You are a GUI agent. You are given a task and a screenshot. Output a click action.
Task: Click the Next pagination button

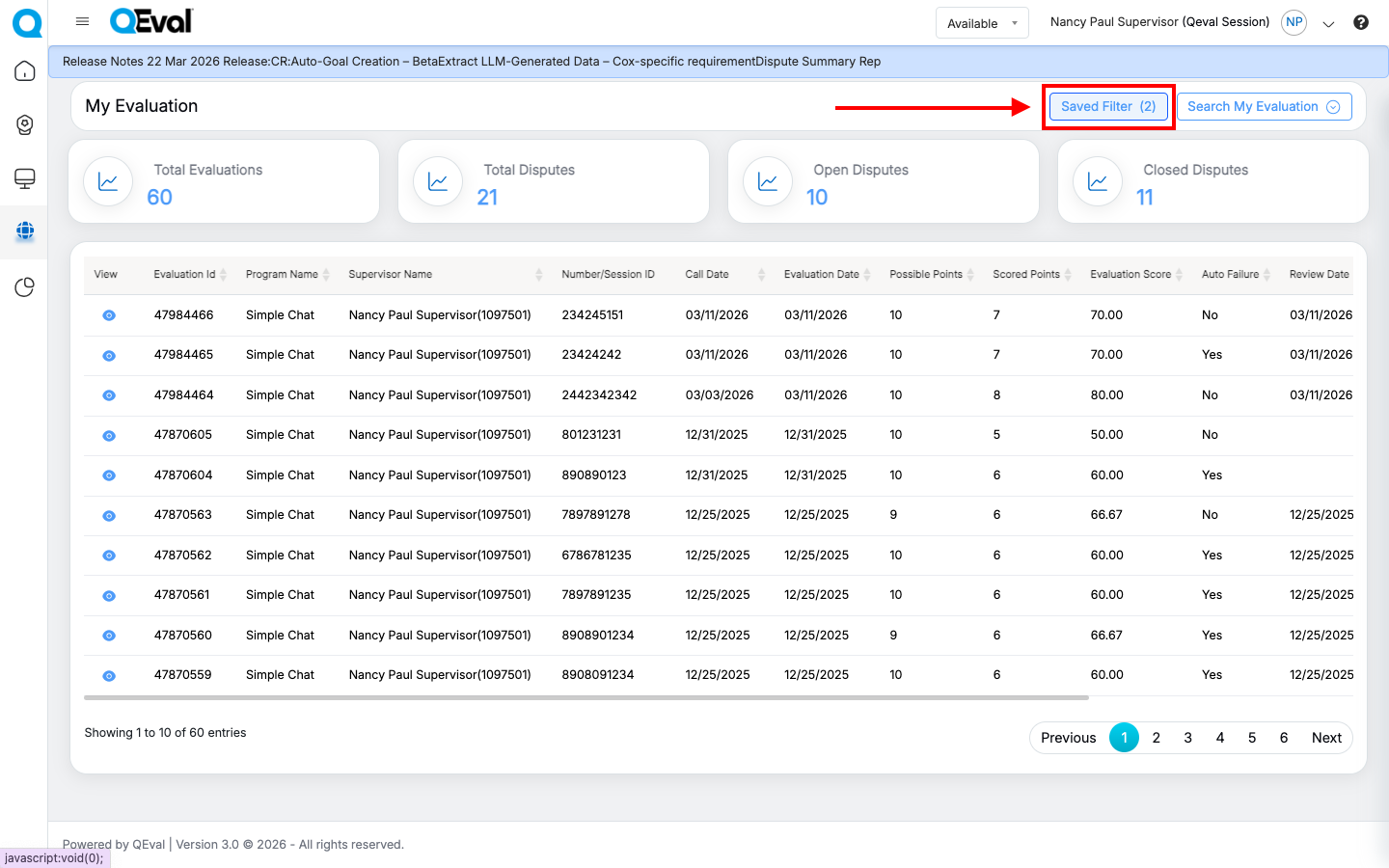1326,738
